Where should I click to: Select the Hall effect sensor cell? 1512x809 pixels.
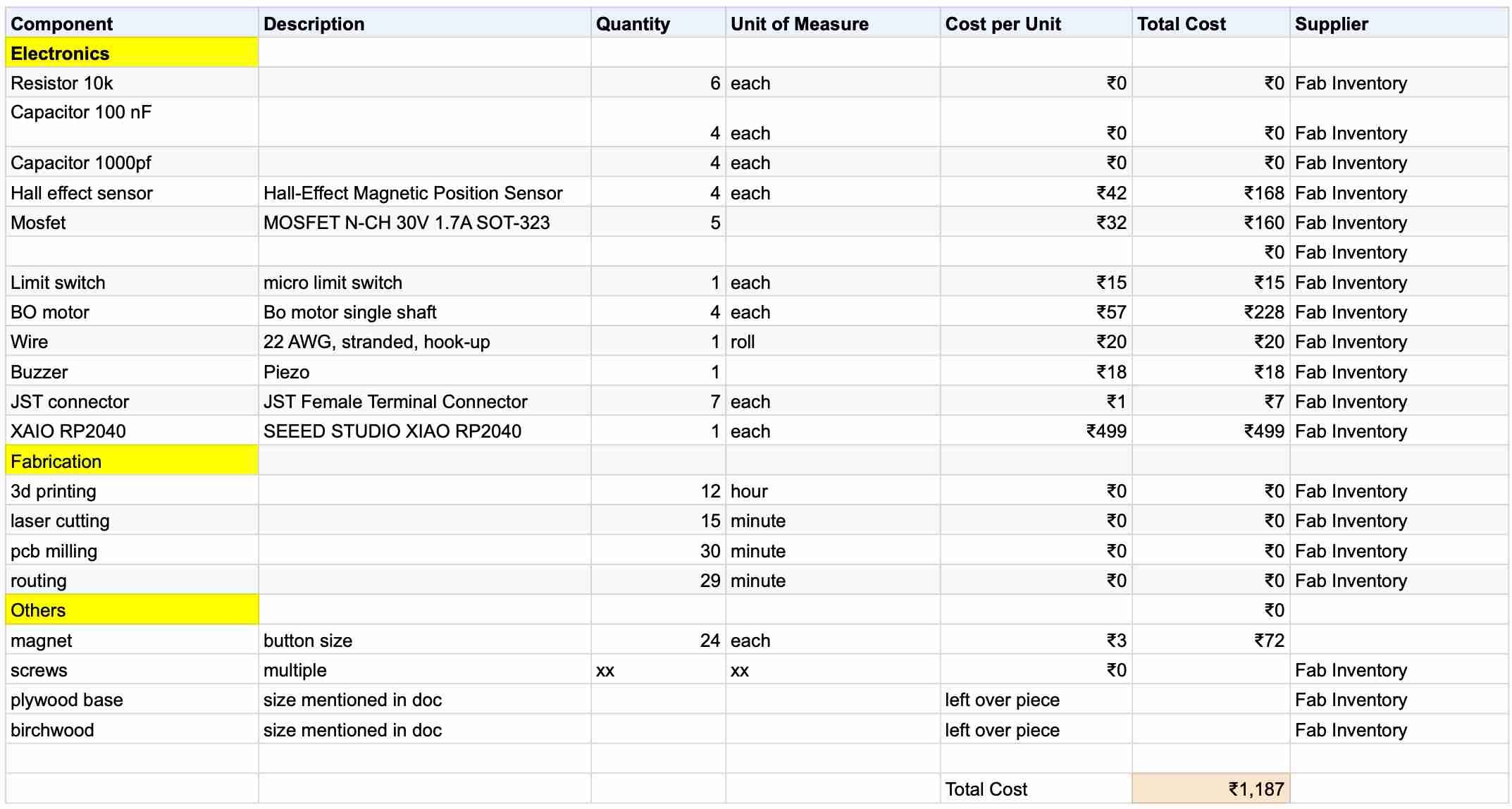[132, 192]
